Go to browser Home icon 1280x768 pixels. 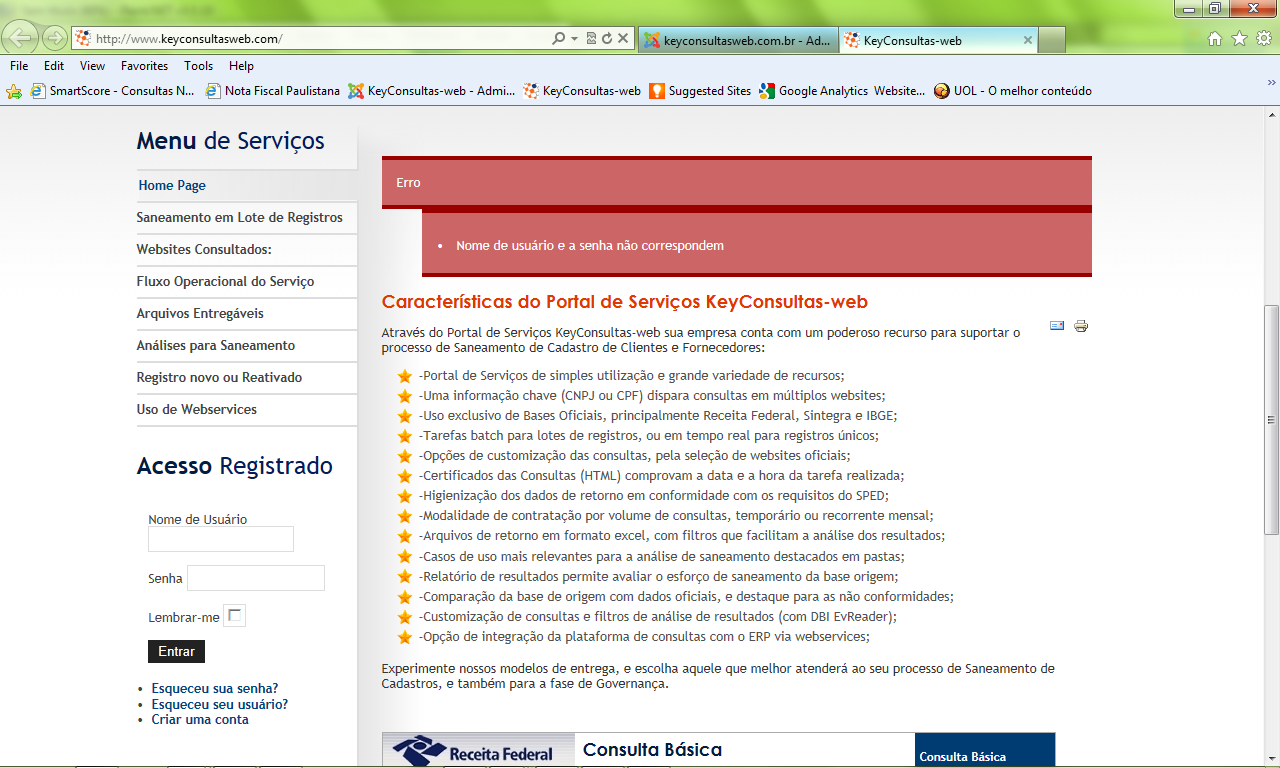[1215, 39]
